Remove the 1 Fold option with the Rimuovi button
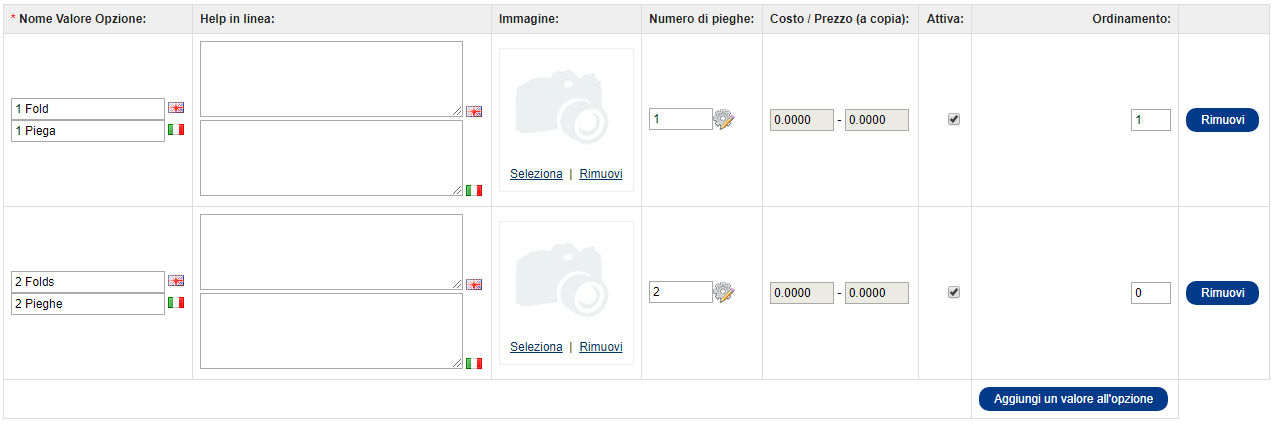The image size is (1277, 425). pyautogui.click(x=1222, y=120)
